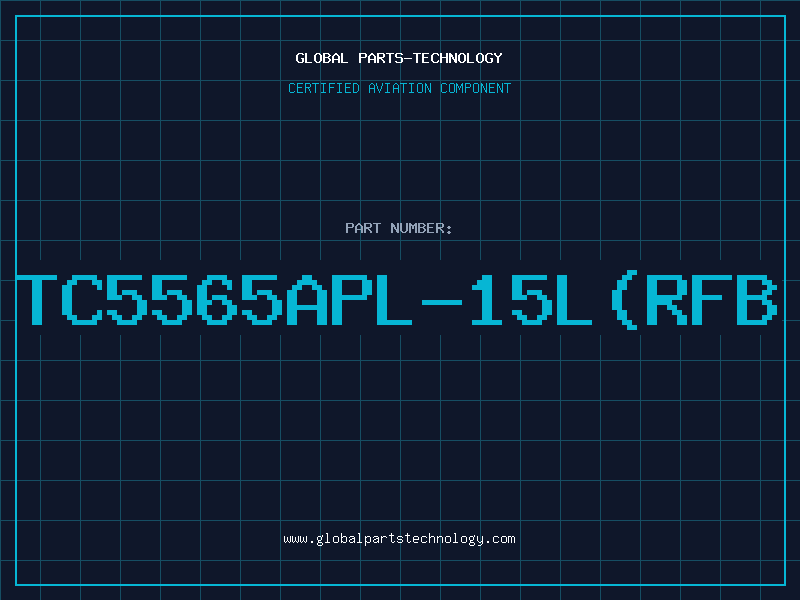
Task: Click the .com ending of the website URL
Action: pos(500,539)
